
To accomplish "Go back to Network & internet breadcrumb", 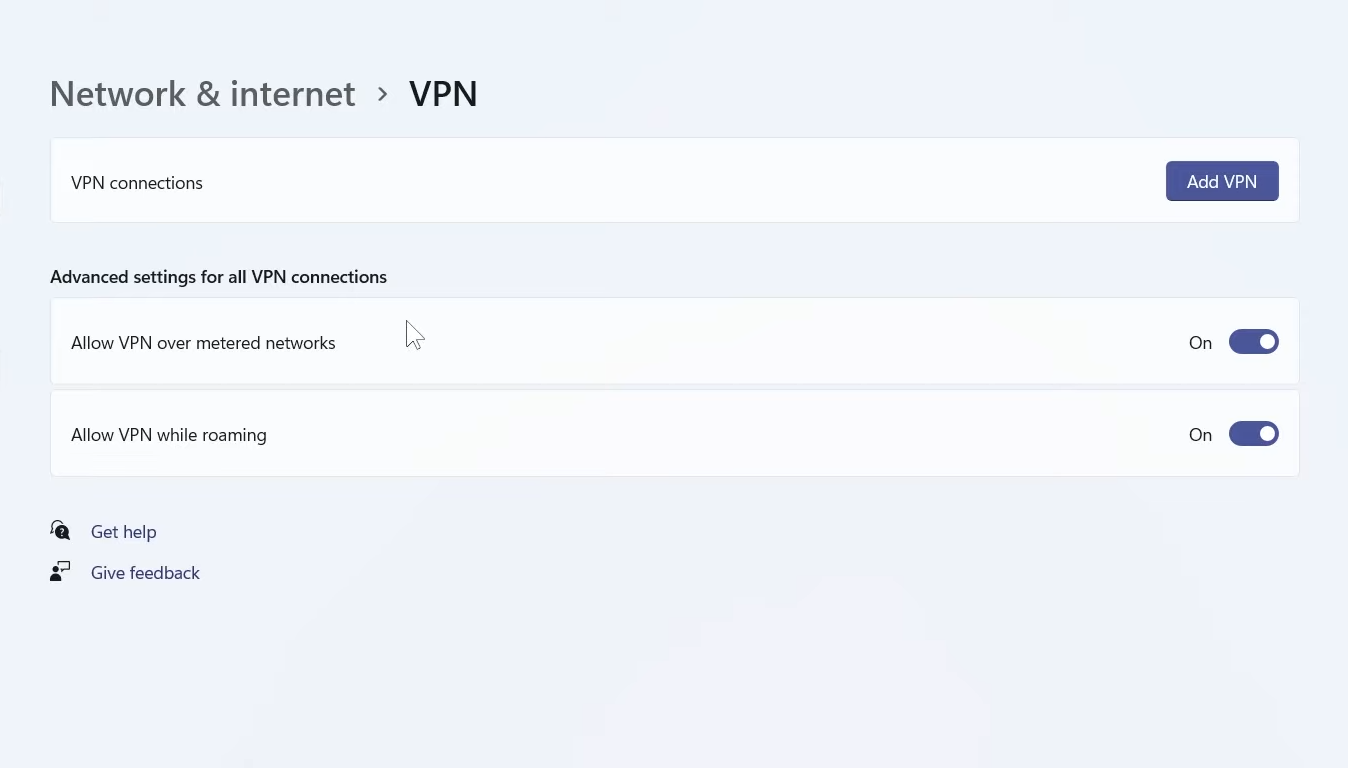I will [202, 94].
